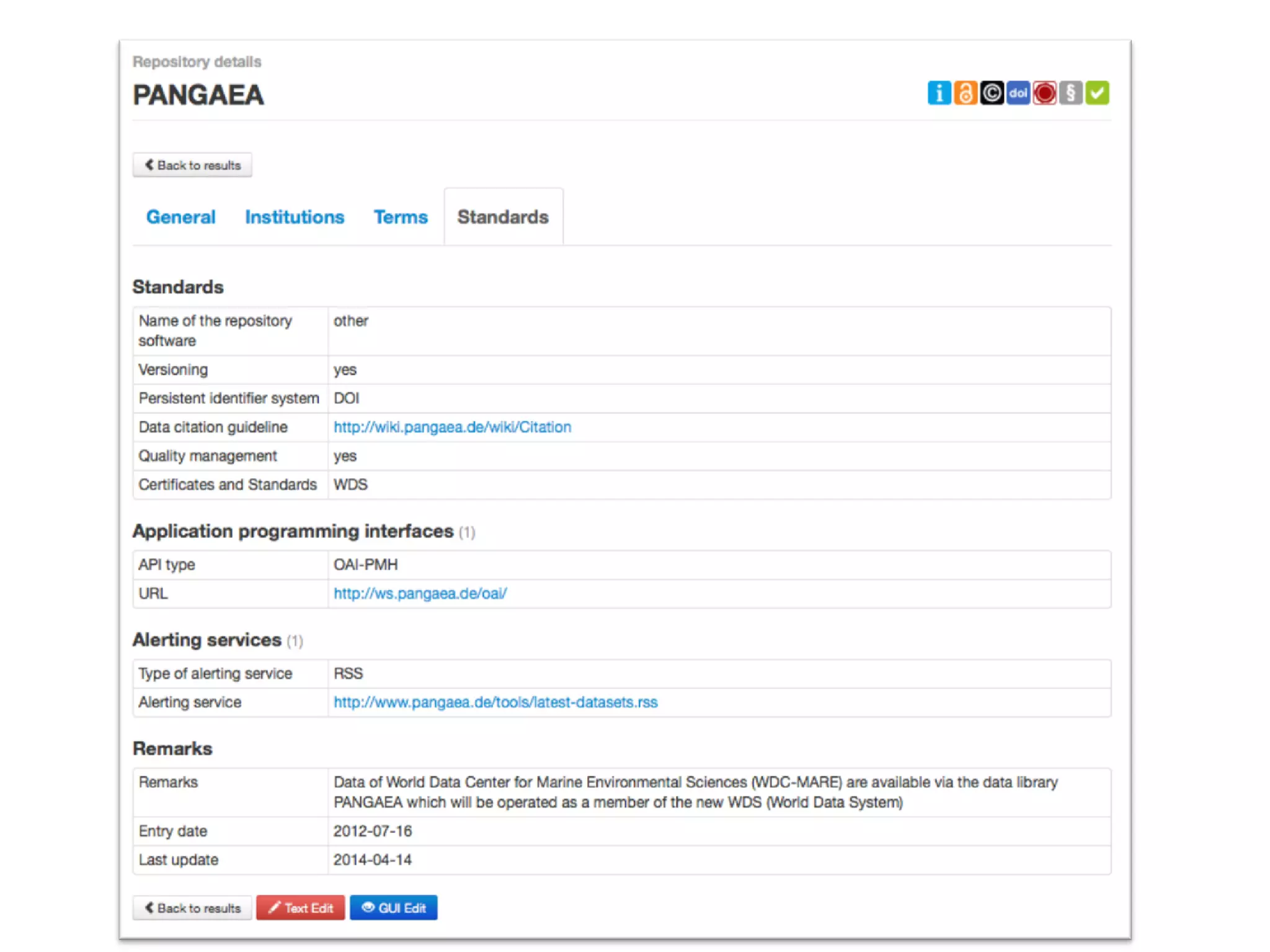Click the eye icon on GUI Edit
The image size is (1270, 952).
[x=368, y=907]
